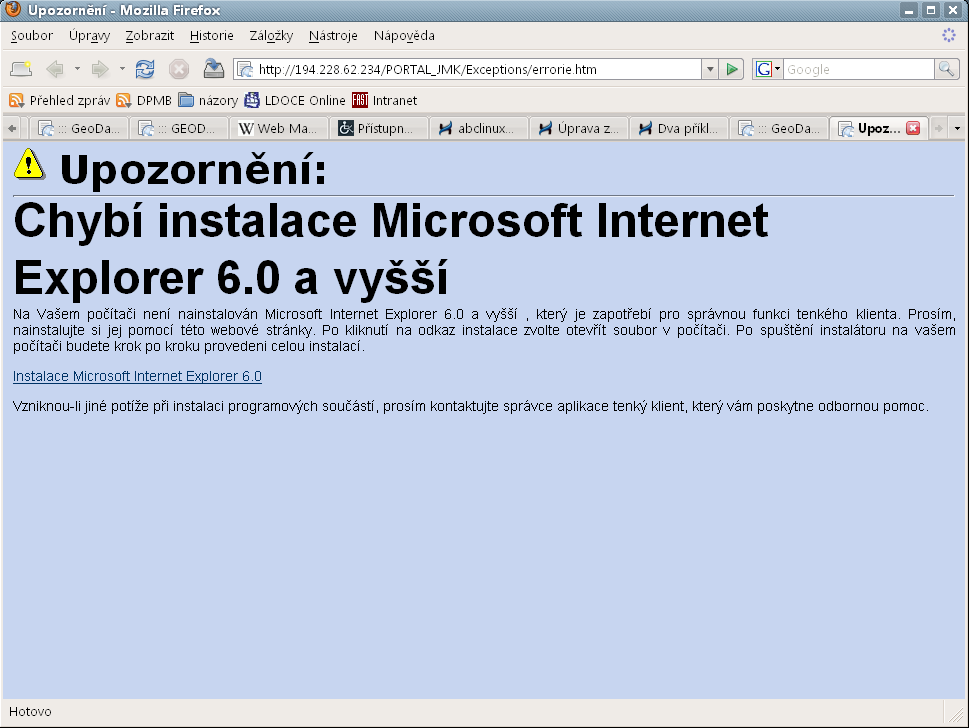Screen dimensions: 969x728
Task: Open the DPMB feed bookmark
Action: coord(144,100)
